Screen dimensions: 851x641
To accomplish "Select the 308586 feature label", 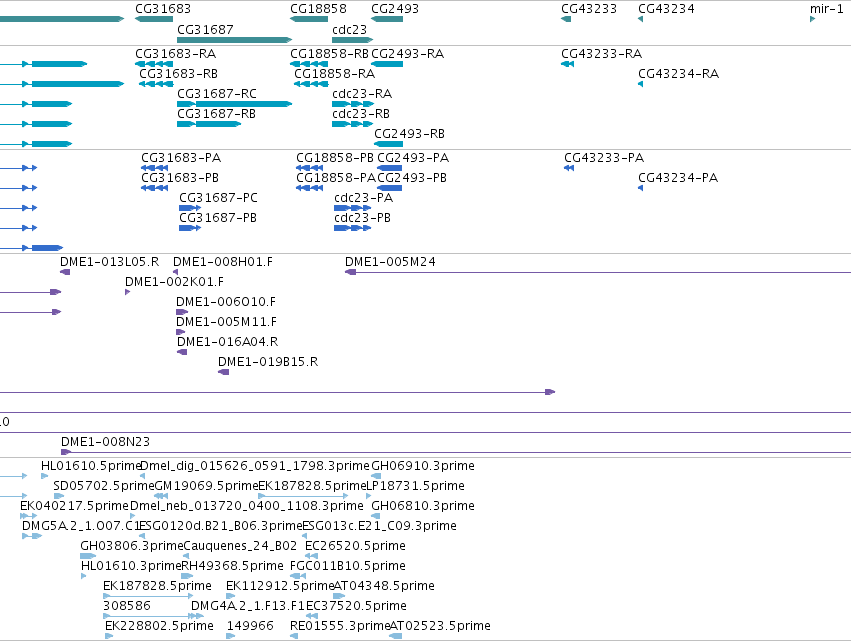I will (126, 606).
